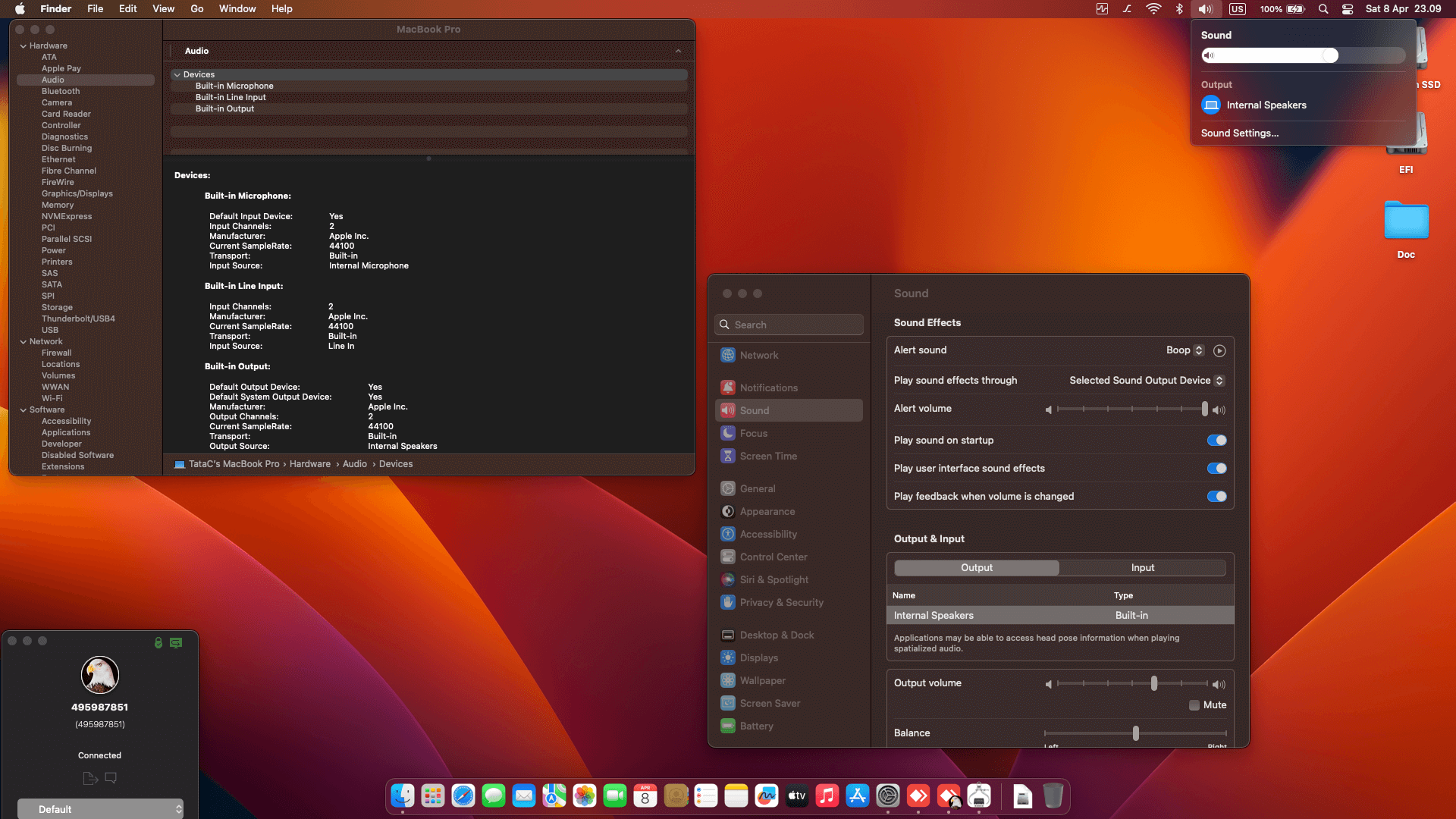The width and height of the screenshot is (1456, 819).
Task: Collapse the Devices disclosure triangle in the Audio list
Action: [177, 75]
